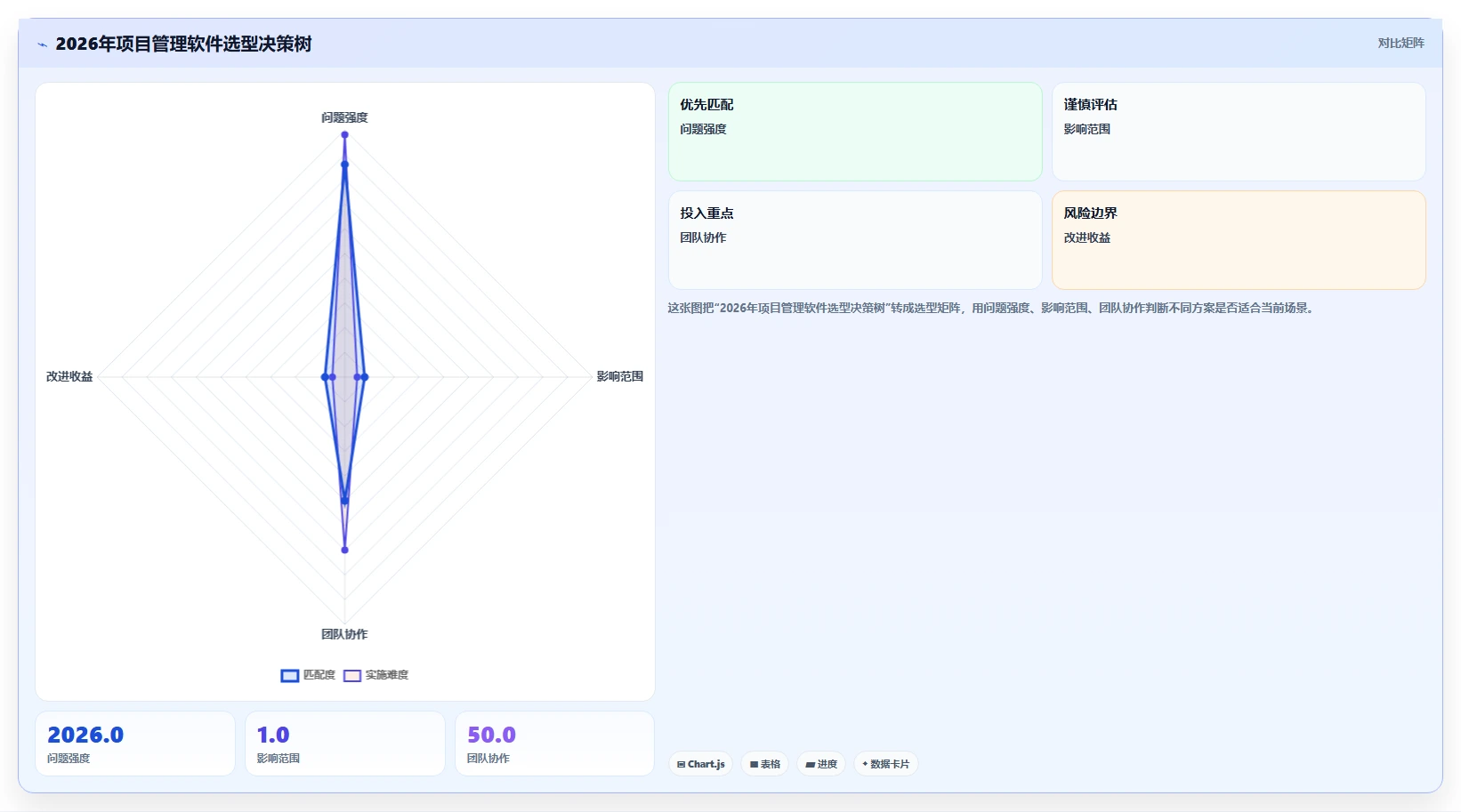Click 团队协作 text in the 投入重点 card
Screen dimensions: 1461x812
[x=703, y=237]
